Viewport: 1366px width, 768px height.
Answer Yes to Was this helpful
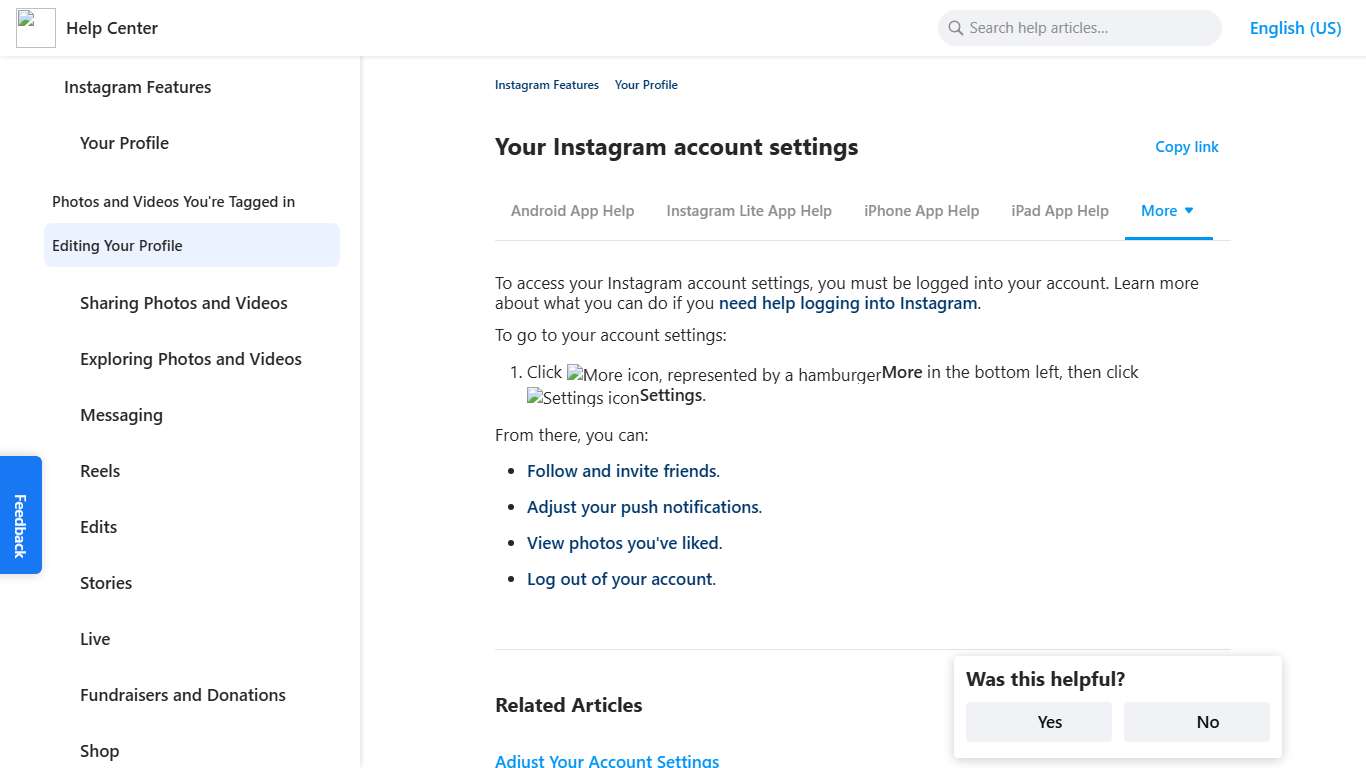click(1038, 722)
